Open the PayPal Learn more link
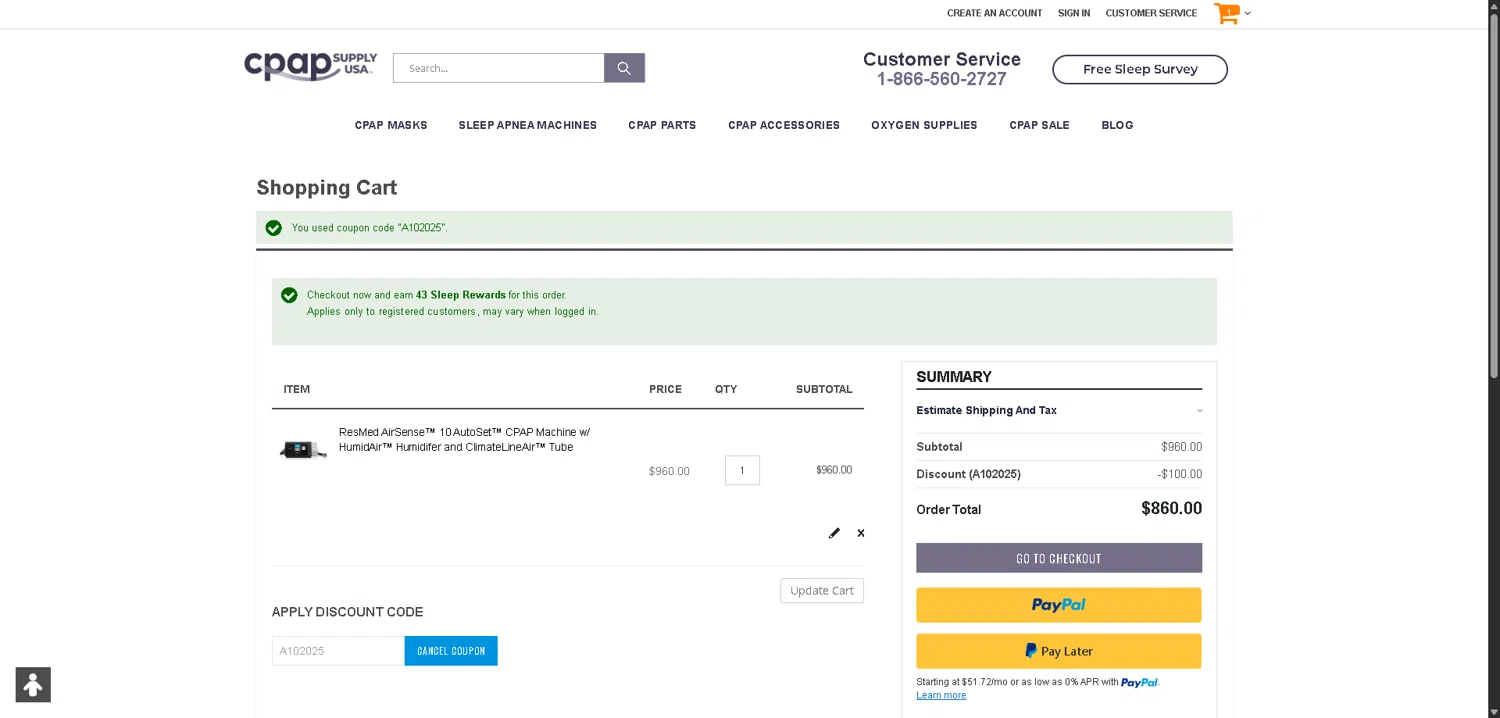The height and width of the screenshot is (718, 1500). (x=941, y=695)
